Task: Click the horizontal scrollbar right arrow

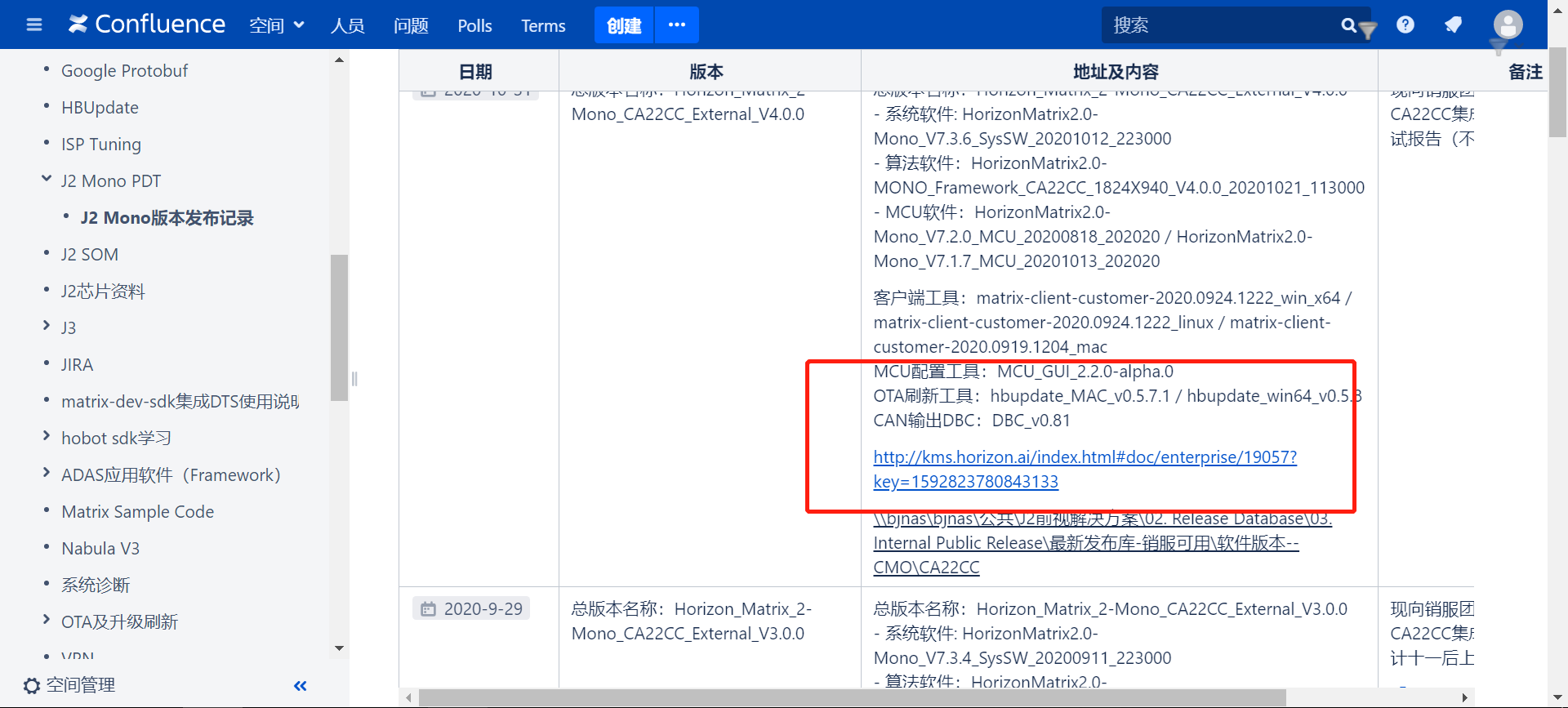Action: (1464, 697)
